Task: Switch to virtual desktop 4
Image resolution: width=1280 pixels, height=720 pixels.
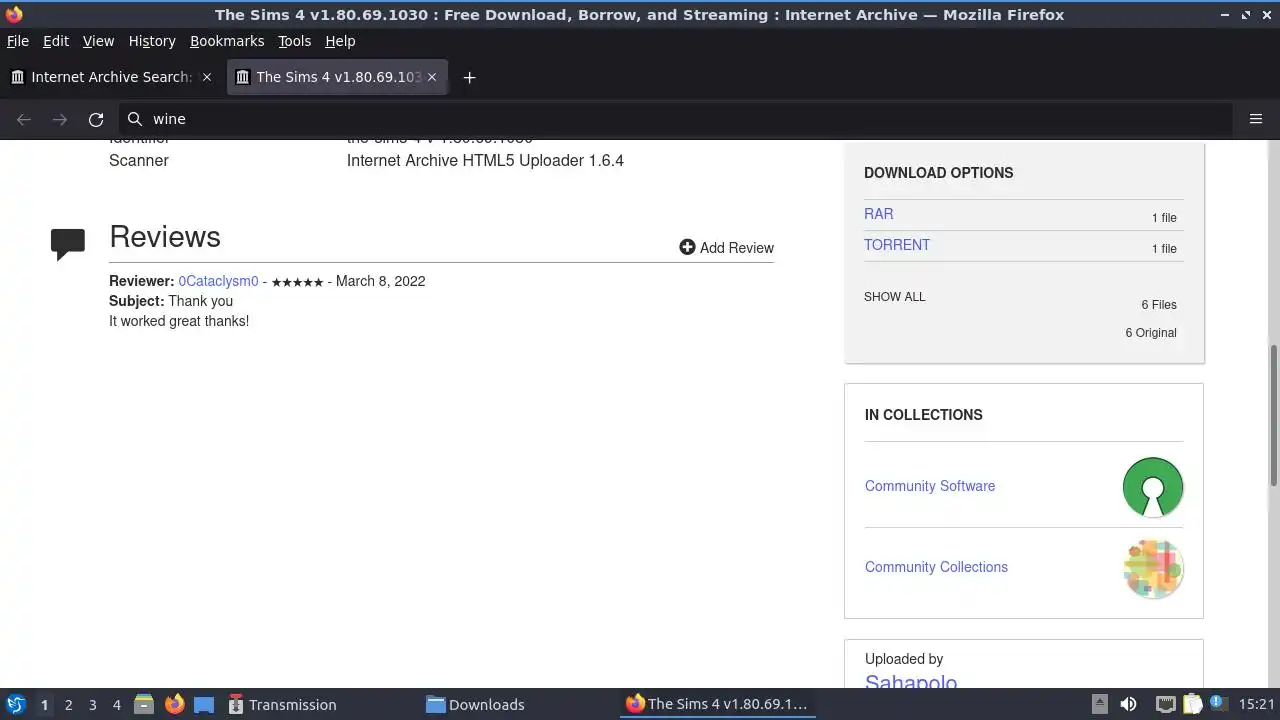Action: click(x=116, y=704)
